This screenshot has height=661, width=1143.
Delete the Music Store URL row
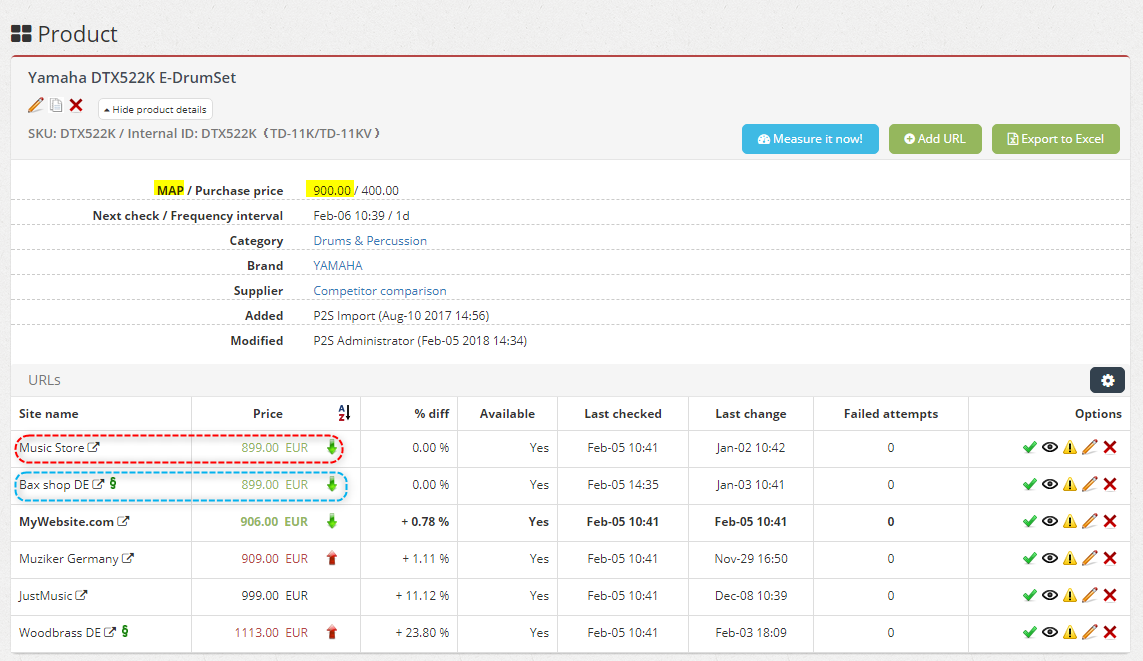click(x=1110, y=447)
